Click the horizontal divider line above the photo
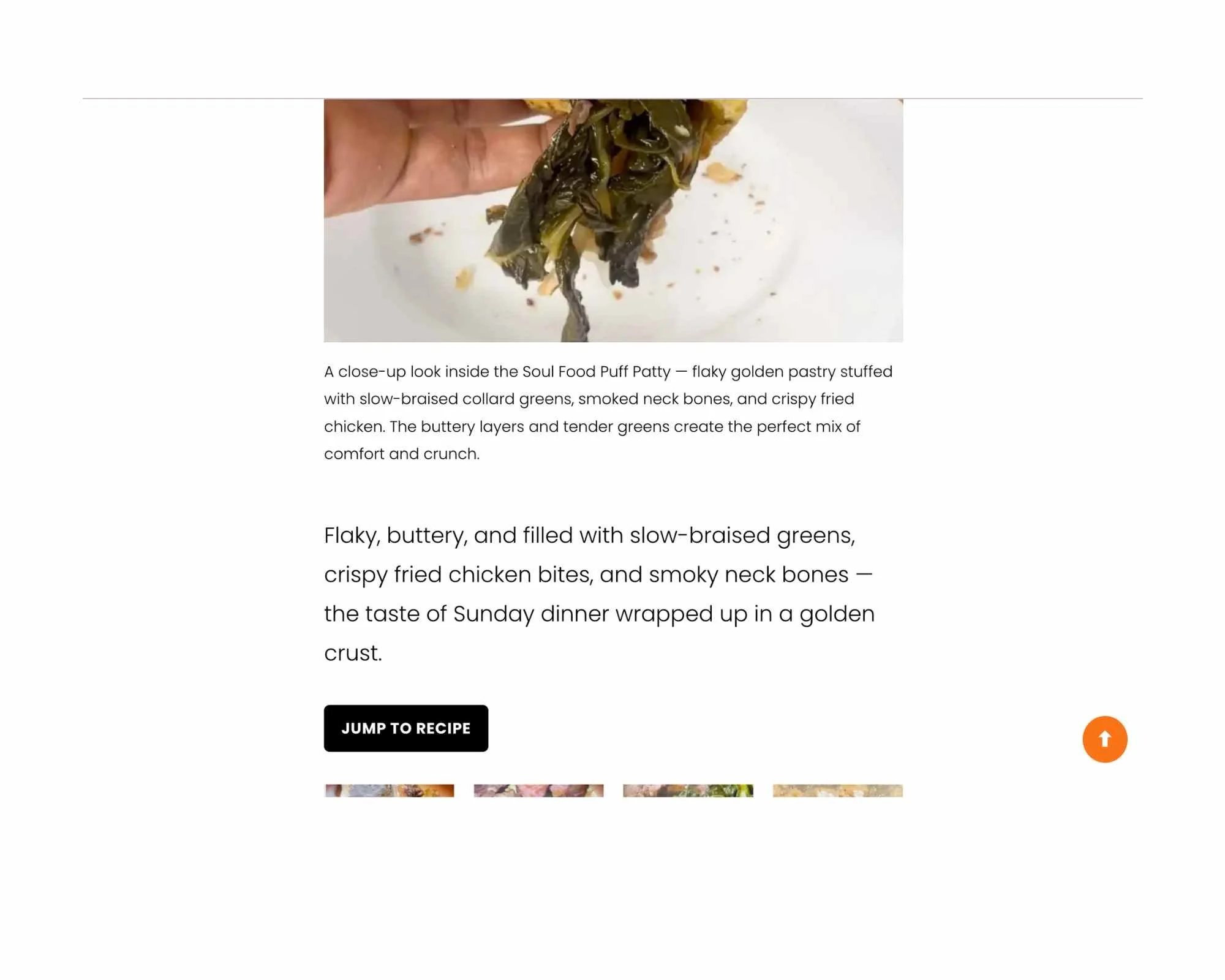 612,98
